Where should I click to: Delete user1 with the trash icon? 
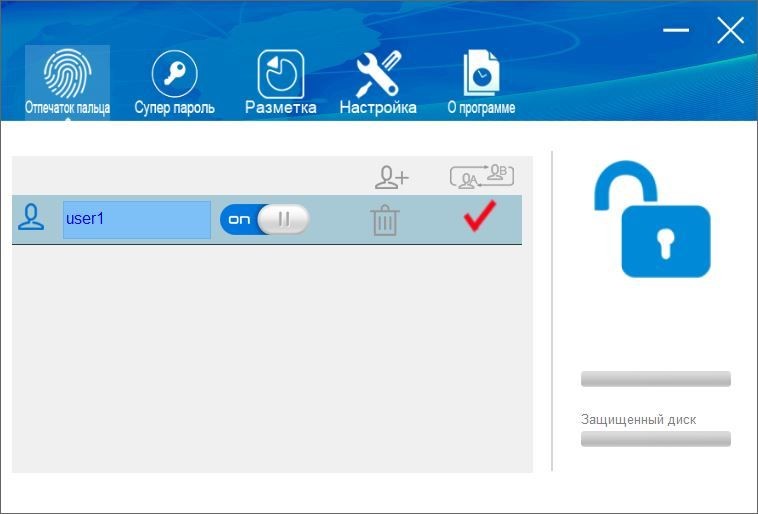tap(385, 220)
